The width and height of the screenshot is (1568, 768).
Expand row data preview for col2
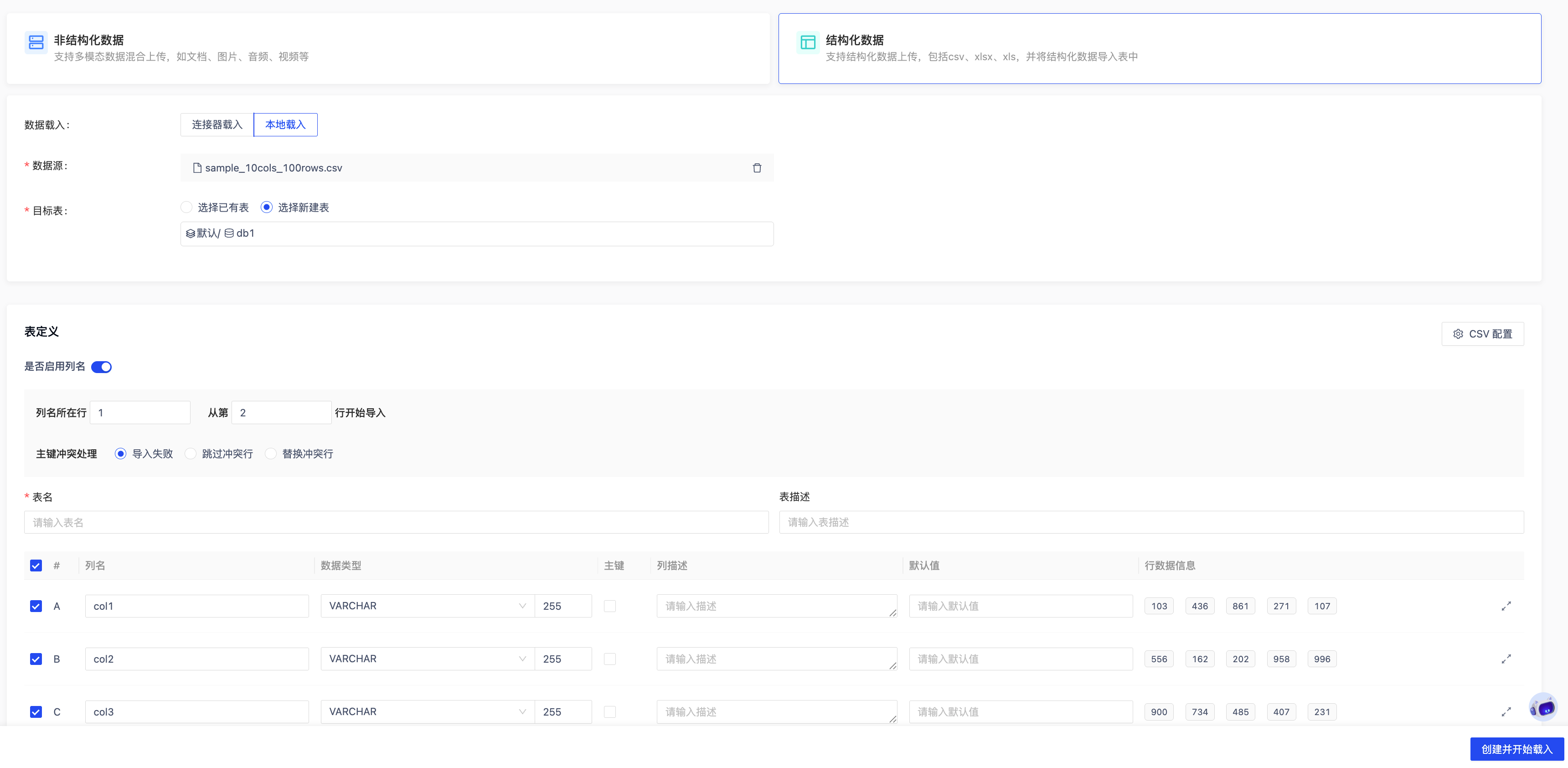(x=1506, y=659)
